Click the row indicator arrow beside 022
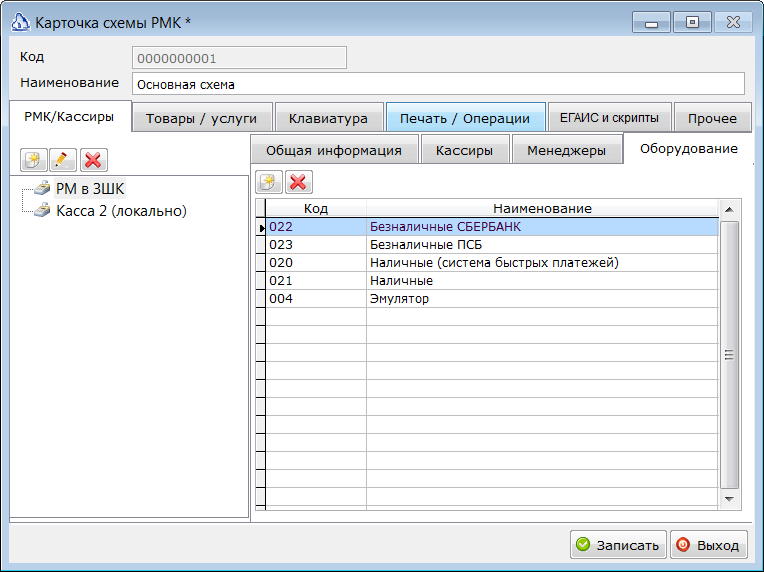The width and height of the screenshot is (764, 572). (261, 227)
